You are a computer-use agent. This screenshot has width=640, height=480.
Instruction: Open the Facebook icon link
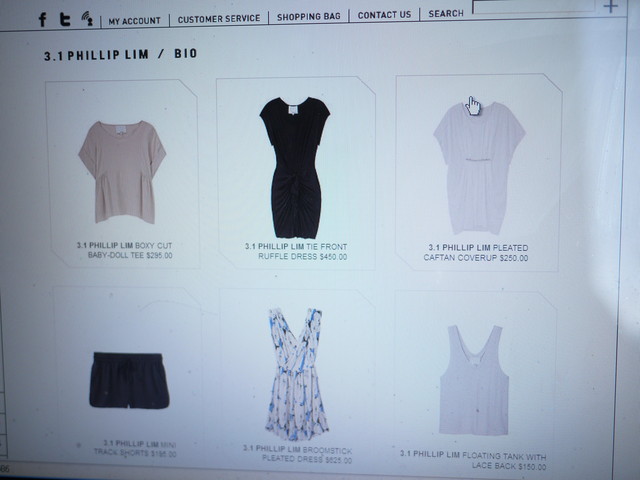(x=42, y=20)
